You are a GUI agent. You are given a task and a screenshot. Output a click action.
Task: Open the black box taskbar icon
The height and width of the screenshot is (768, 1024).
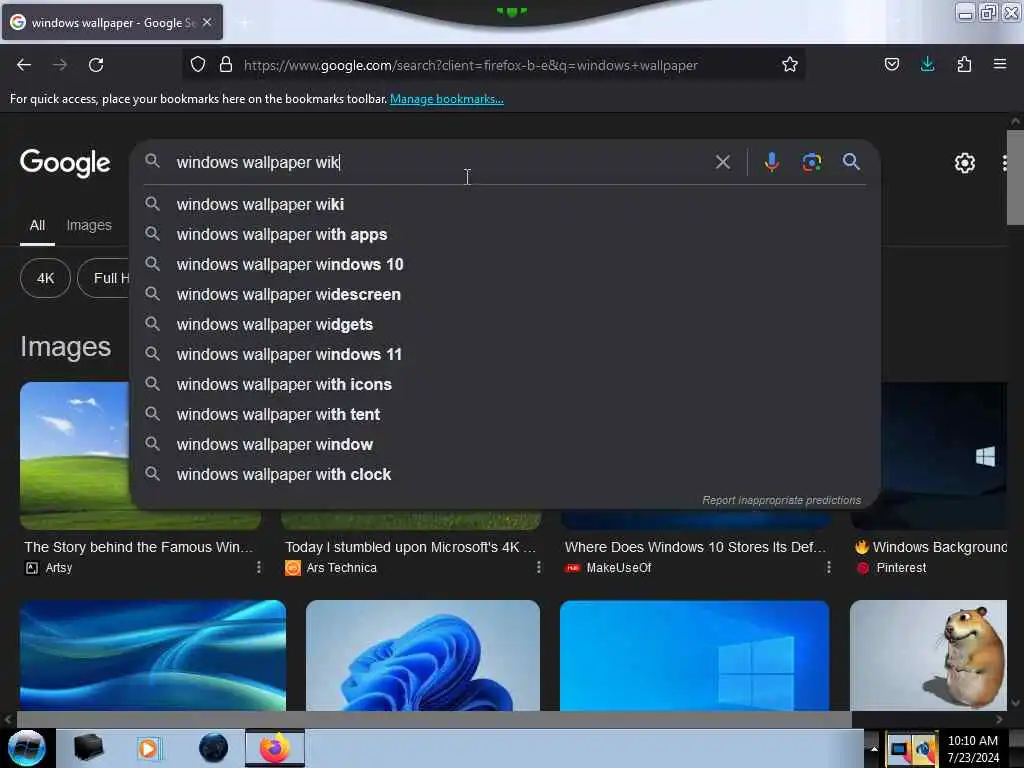point(89,748)
